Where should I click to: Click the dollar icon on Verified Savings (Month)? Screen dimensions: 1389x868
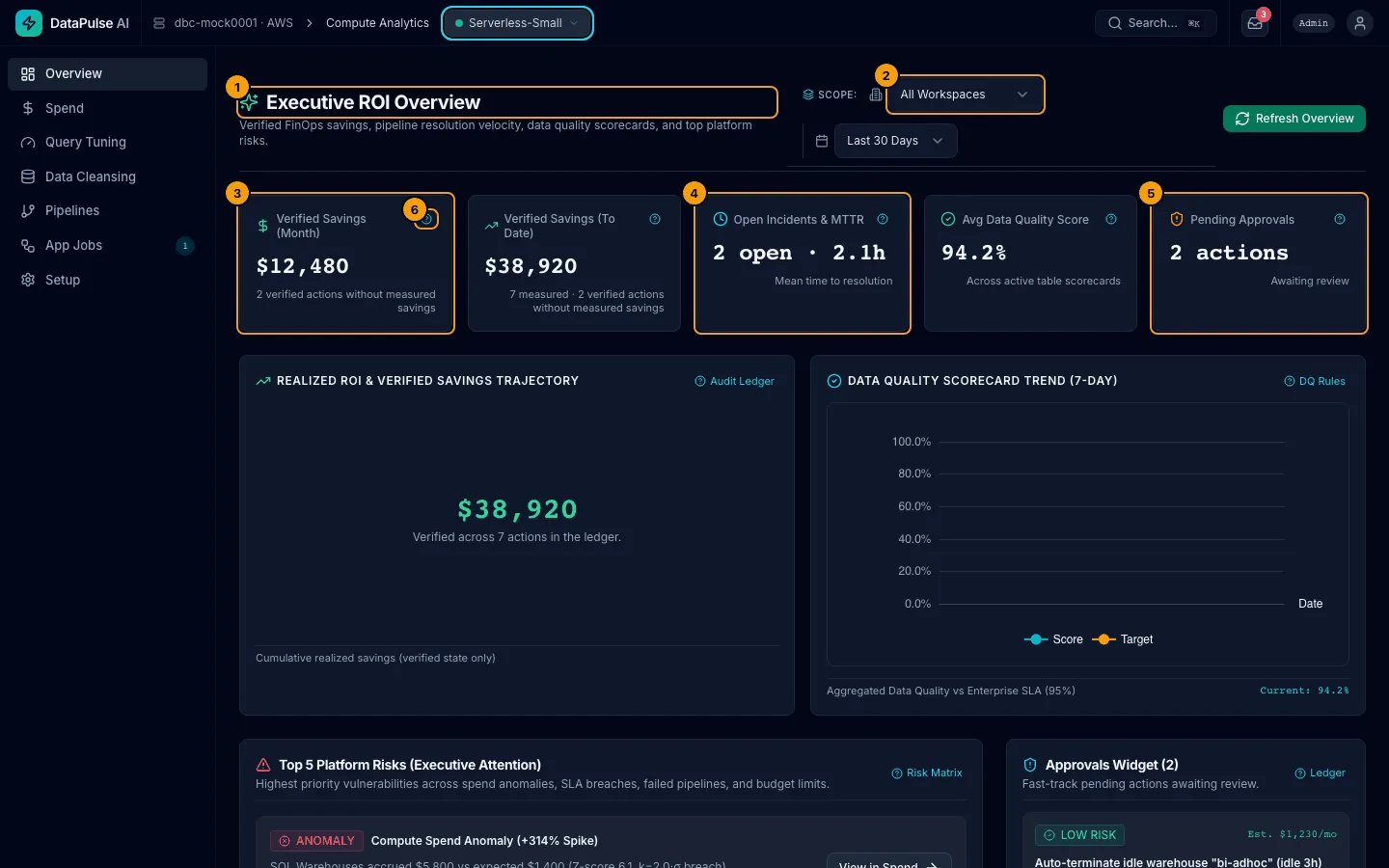263,226
